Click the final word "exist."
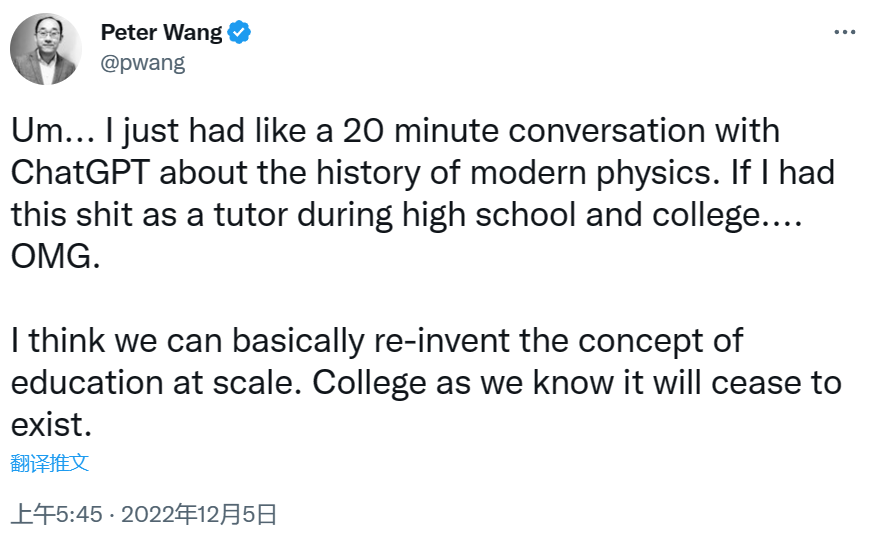882x549 pixels. (51, 424)
